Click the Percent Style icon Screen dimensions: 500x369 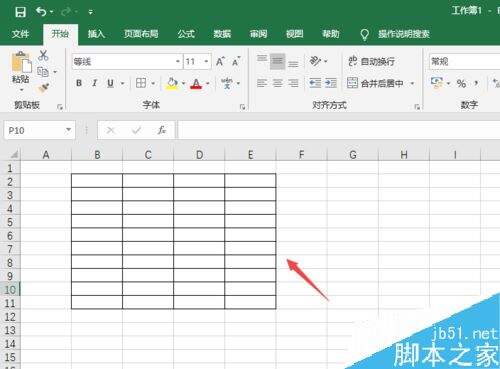click(x=461, y=83)
